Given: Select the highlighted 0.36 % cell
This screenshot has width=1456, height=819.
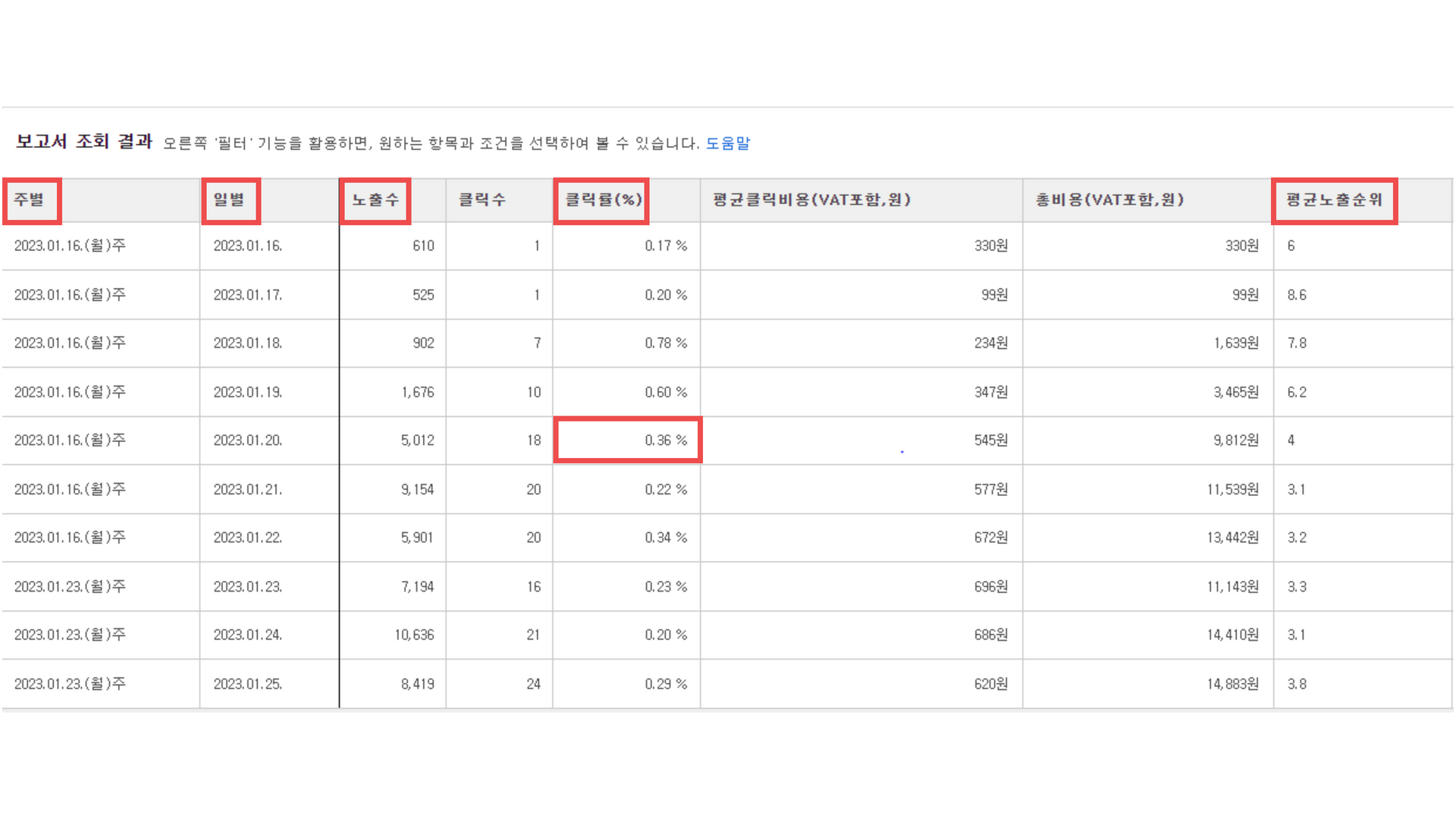Looking at the screenshot, I should pyautogui.click(x=665, y=441).
